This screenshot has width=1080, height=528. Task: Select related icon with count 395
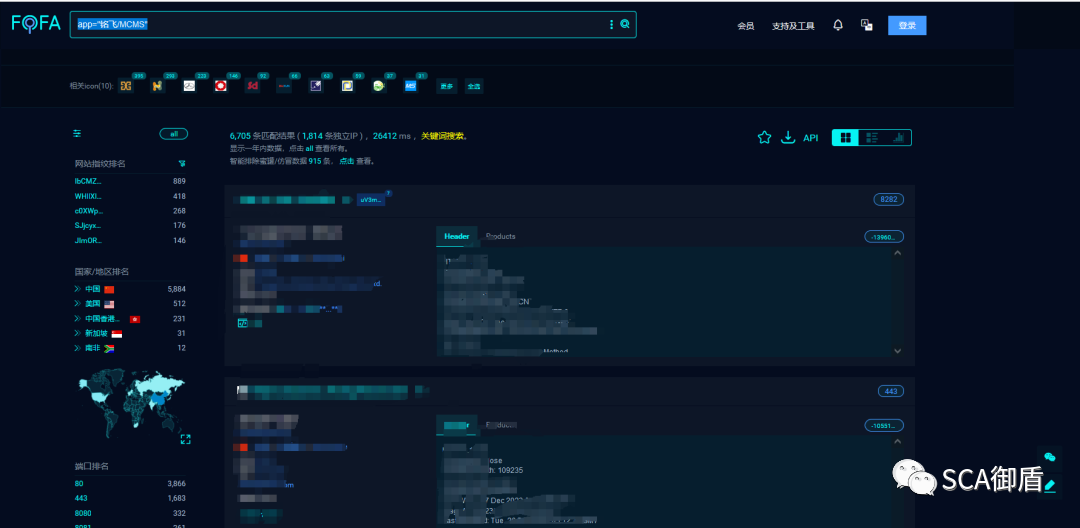click(x=125, y=86)
